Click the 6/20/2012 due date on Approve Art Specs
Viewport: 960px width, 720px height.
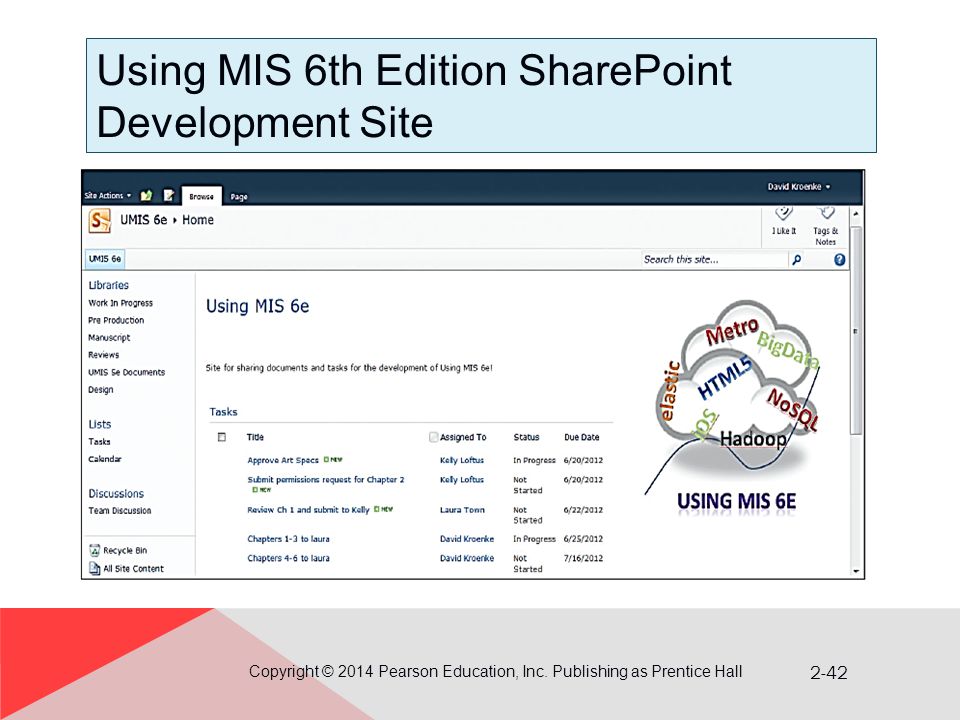pyautogui.click(x=583, y=460)
